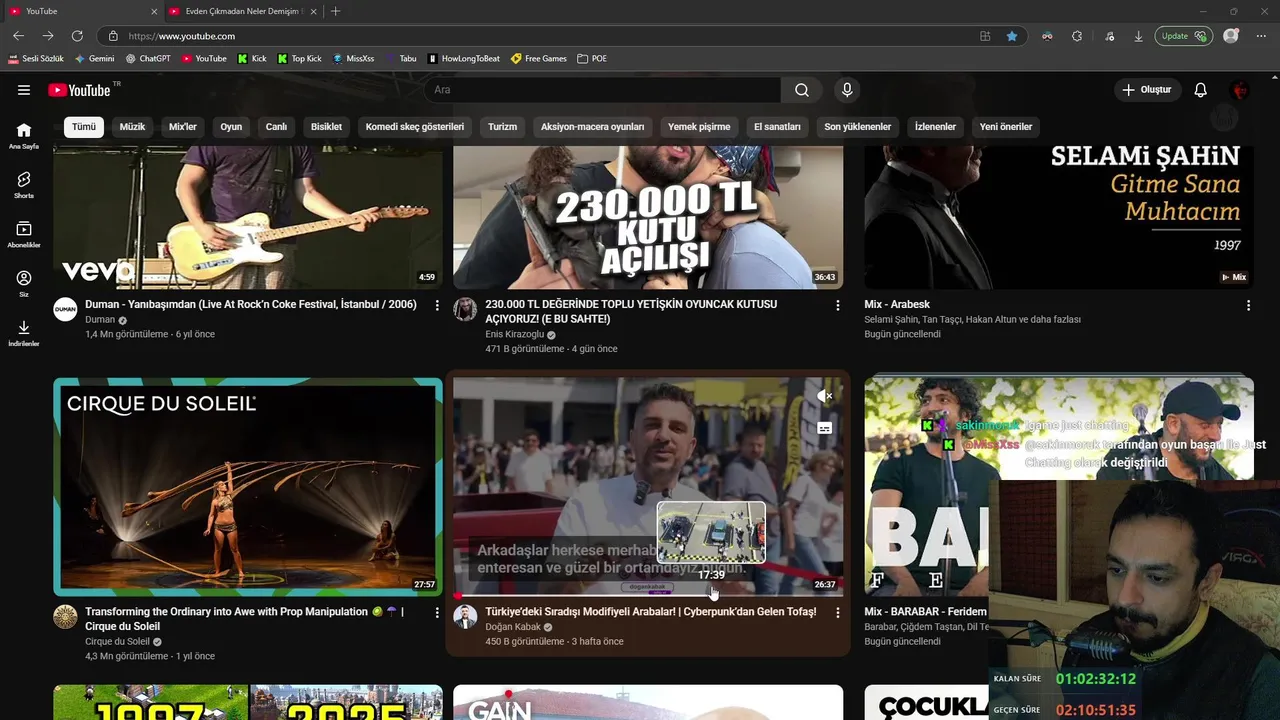Open options for Mix - Arabesk

click(1248, 305)
